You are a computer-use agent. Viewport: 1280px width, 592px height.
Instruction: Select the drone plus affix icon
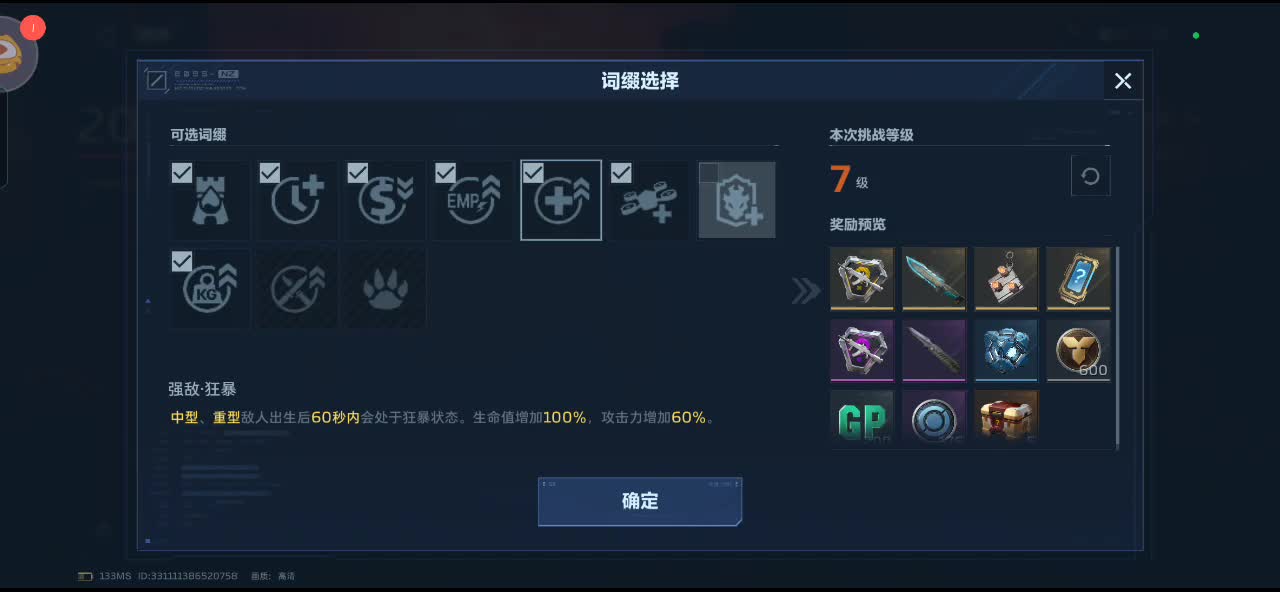649,202
